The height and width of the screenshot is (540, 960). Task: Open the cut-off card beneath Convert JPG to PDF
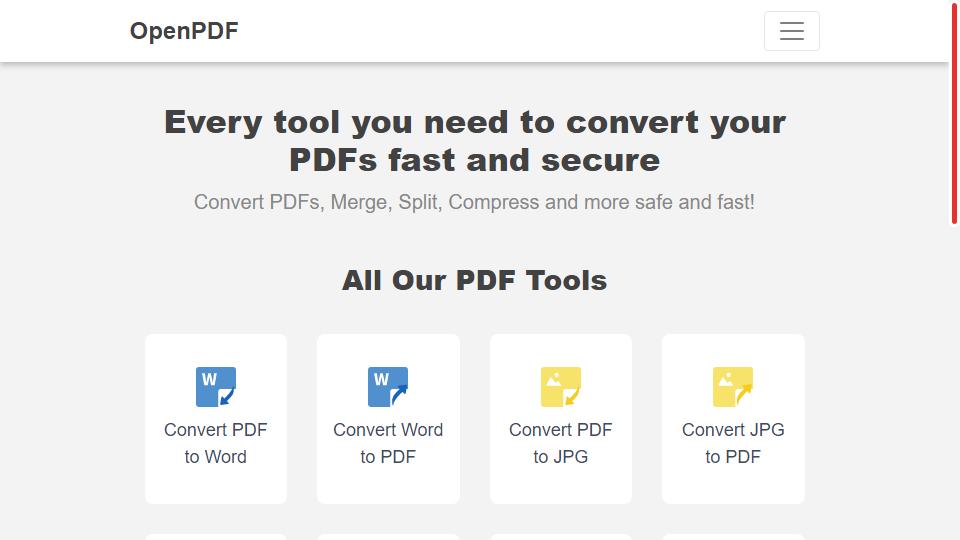(x=733, y=537)
